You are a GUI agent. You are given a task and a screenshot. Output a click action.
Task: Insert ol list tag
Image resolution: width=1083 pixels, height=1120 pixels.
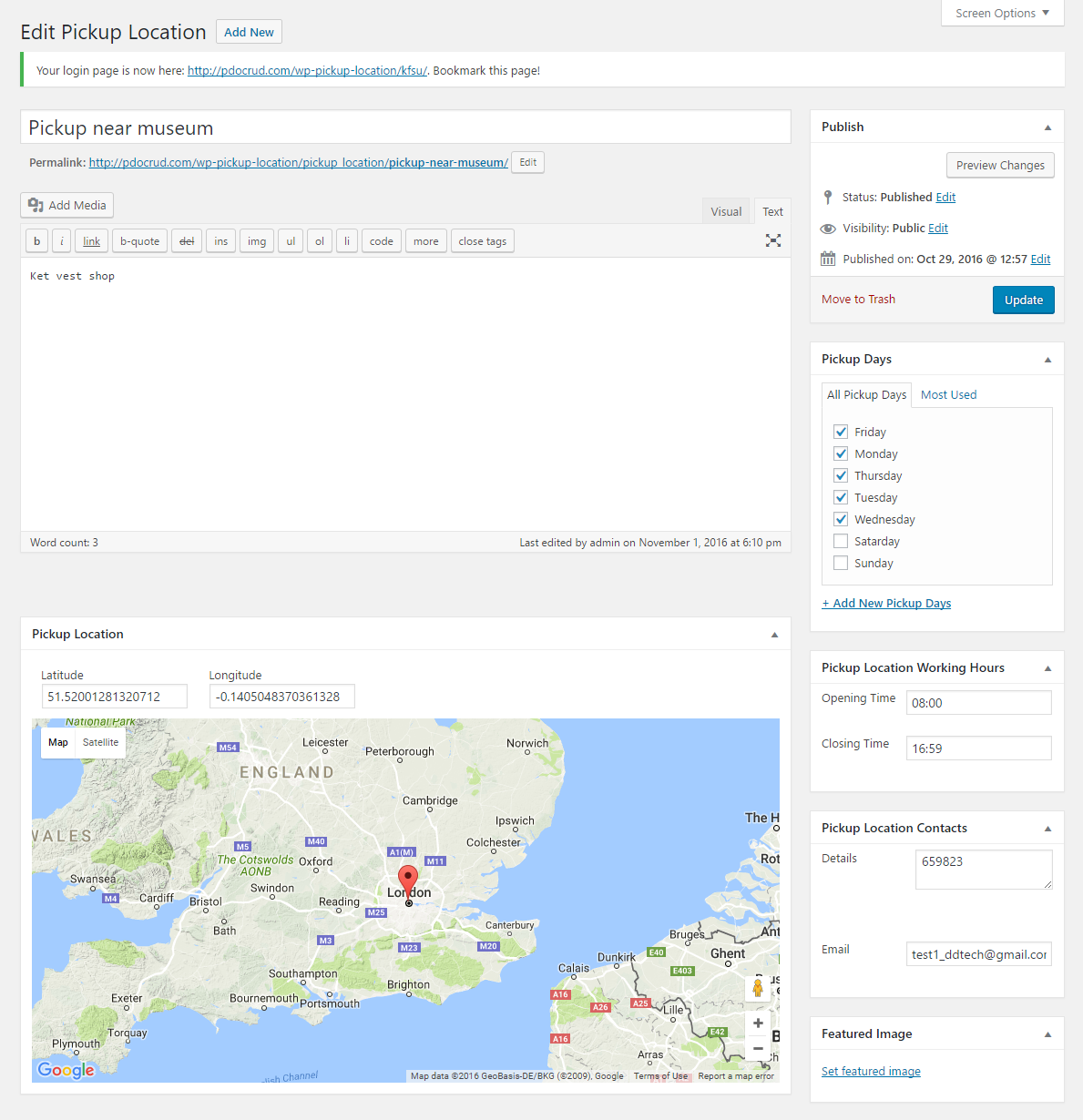[320, 241]
